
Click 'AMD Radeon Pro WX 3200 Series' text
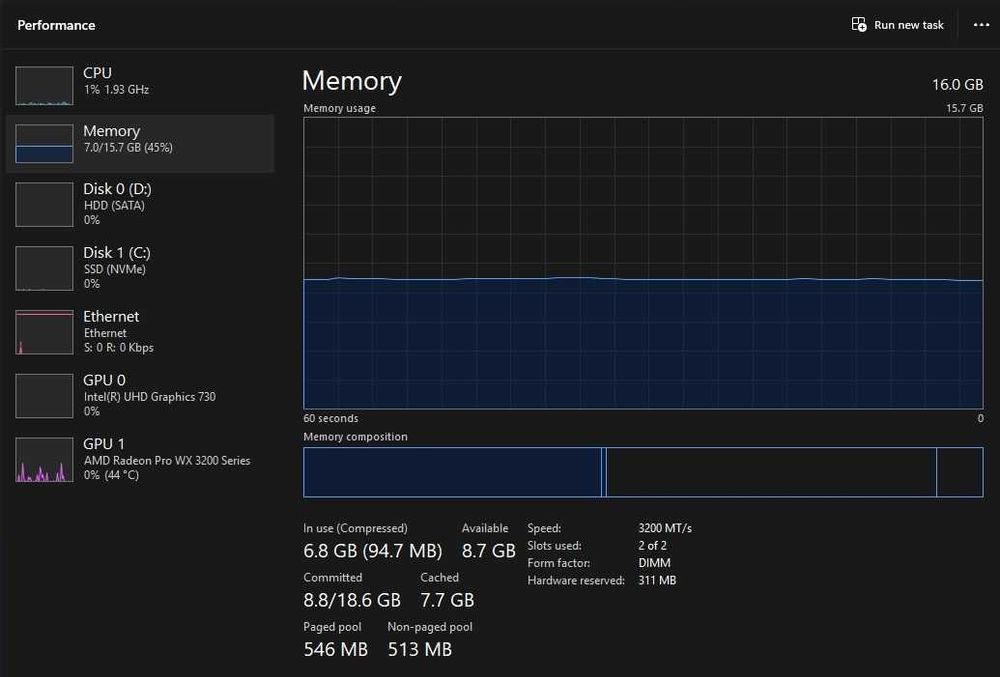[167, 460]
